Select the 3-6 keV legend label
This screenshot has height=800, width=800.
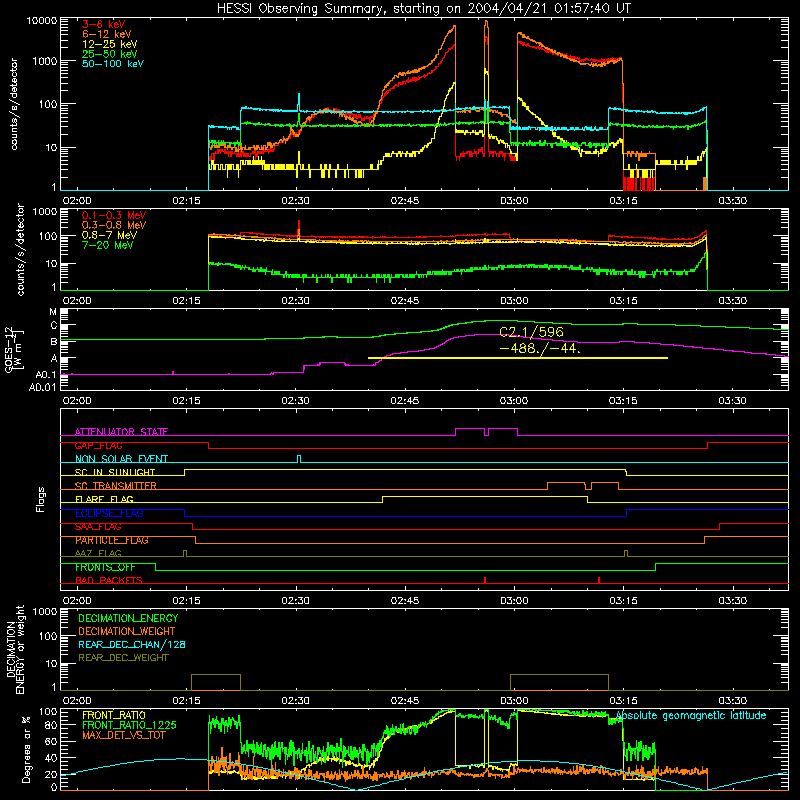point(104,24)
